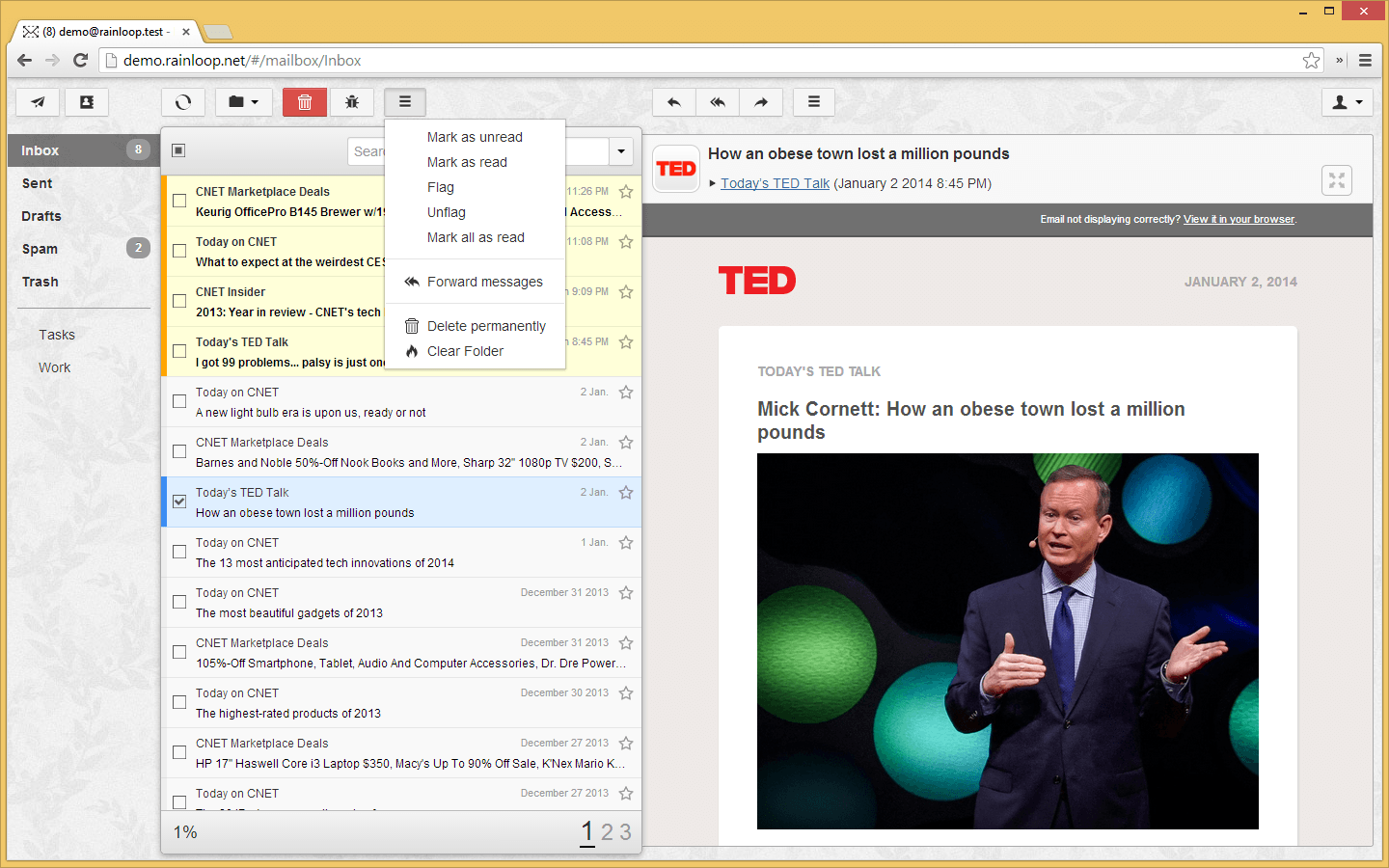Choose Mark as unread from menu
Screen dimensions: 1389x868
475,137
